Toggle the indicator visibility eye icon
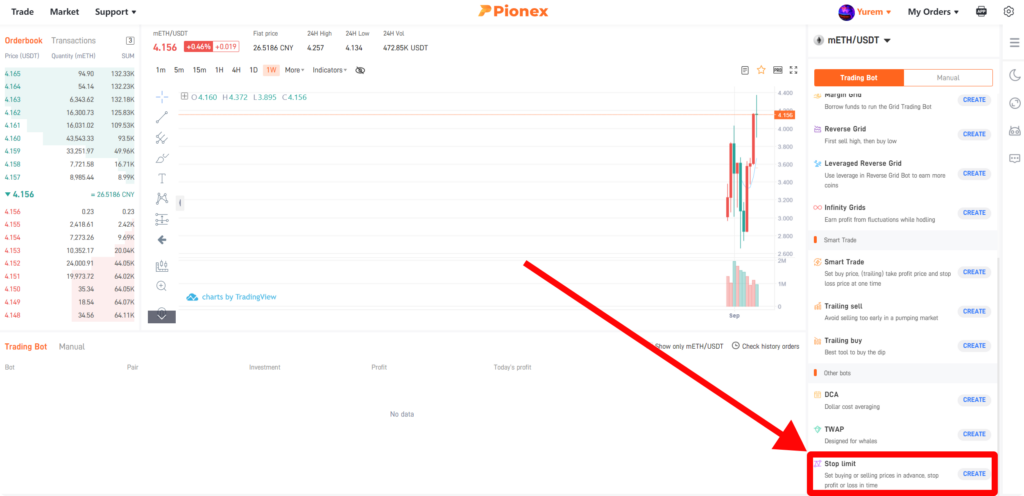 click(x=360, y=70)
